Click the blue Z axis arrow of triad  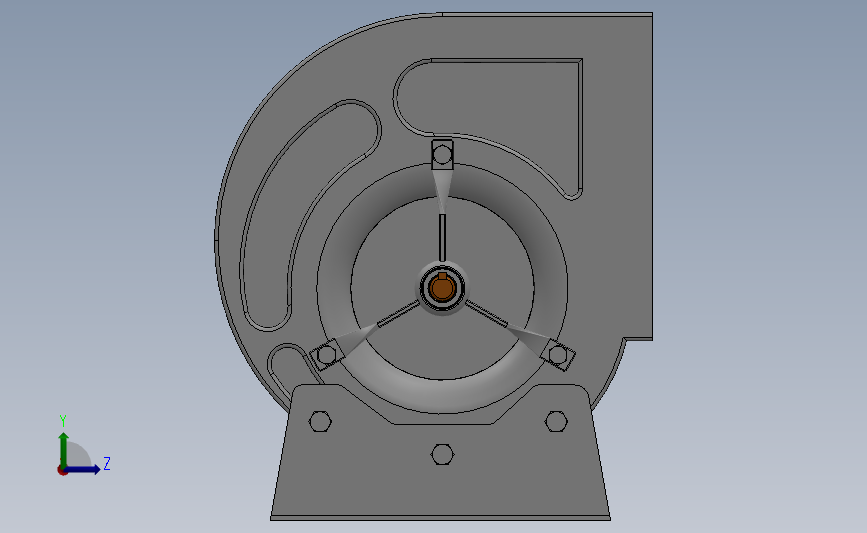point(83,469)
